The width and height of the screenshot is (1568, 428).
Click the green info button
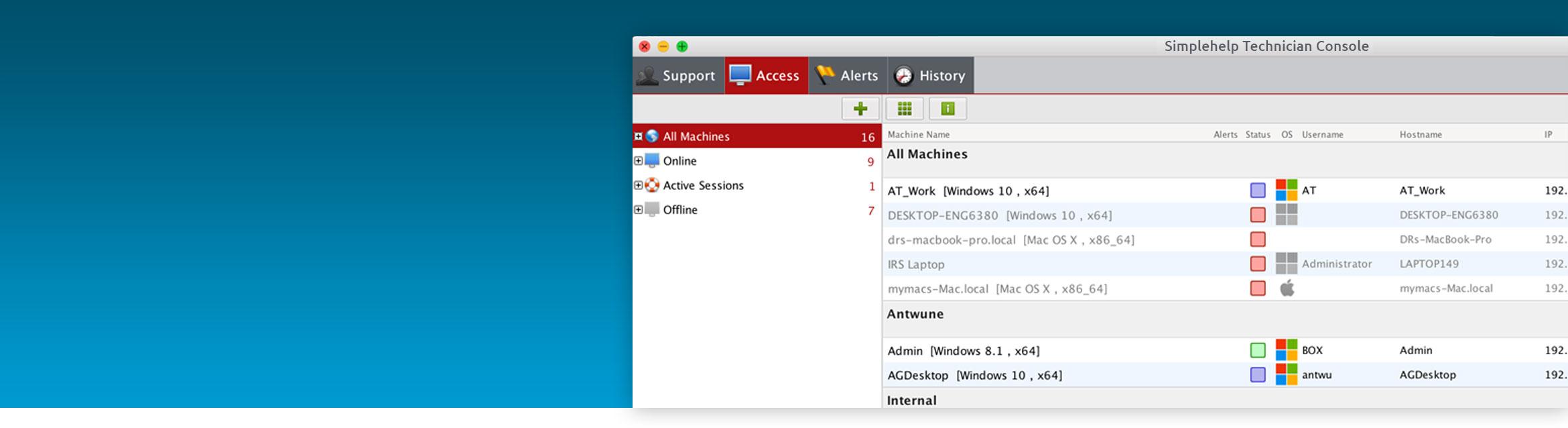tap(948, 109)
